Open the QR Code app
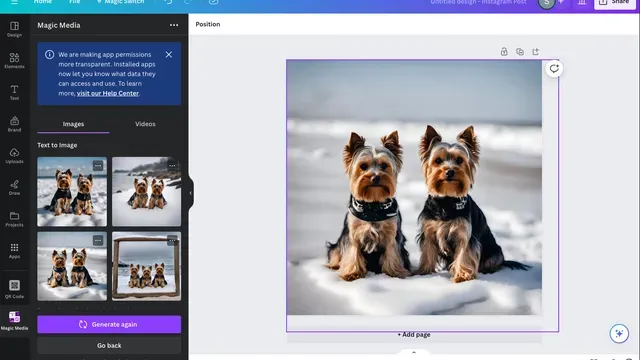This screenshot has height=360, width=640. (14, 289)
